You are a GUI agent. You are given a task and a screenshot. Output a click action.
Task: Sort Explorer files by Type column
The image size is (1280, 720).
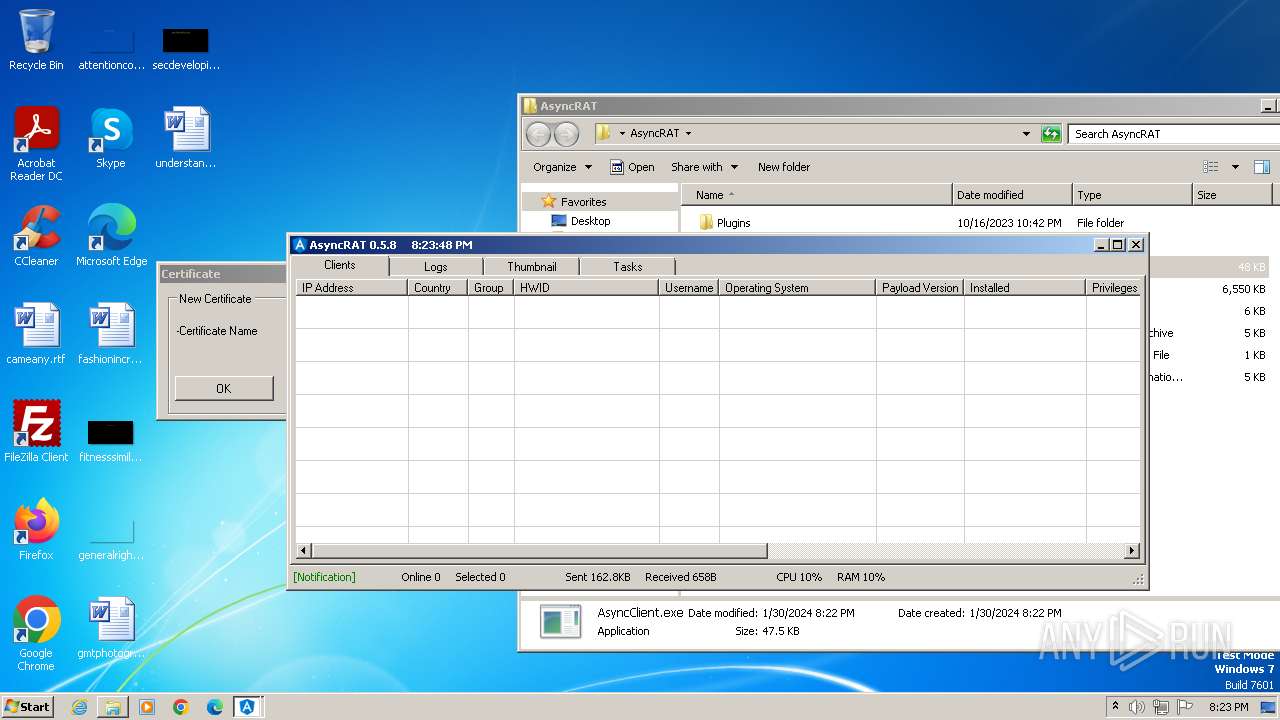1132,195
